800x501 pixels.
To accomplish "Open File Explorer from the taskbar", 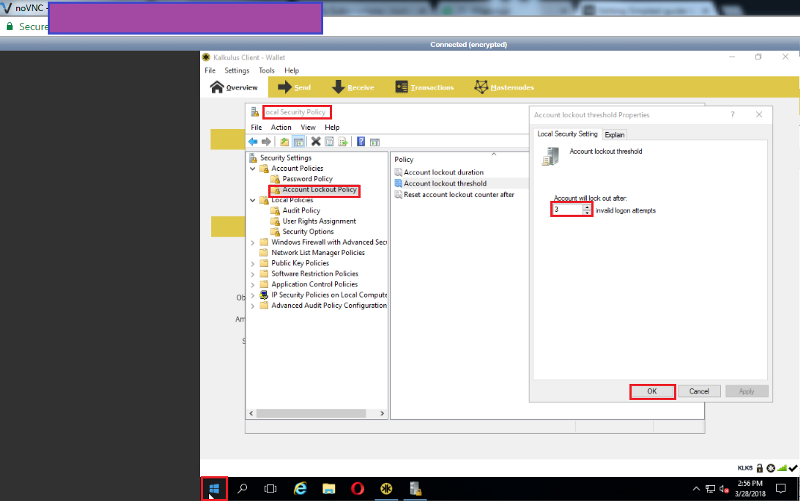I will tap(329, 489).
